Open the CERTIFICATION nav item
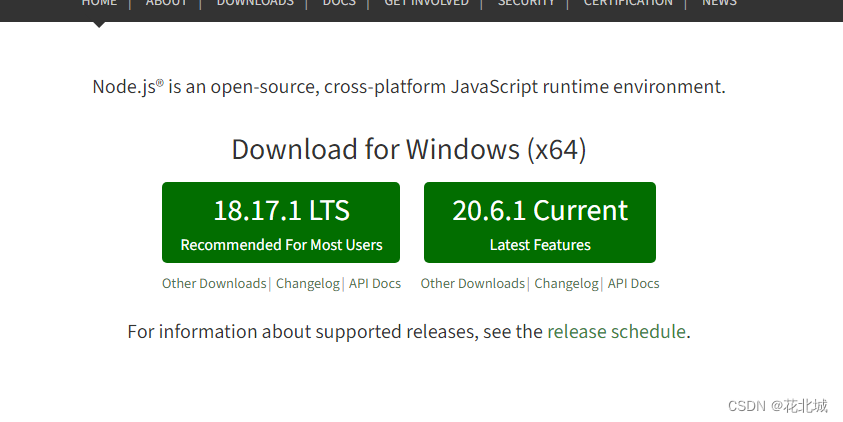843x422 pixels. point(628,3)
